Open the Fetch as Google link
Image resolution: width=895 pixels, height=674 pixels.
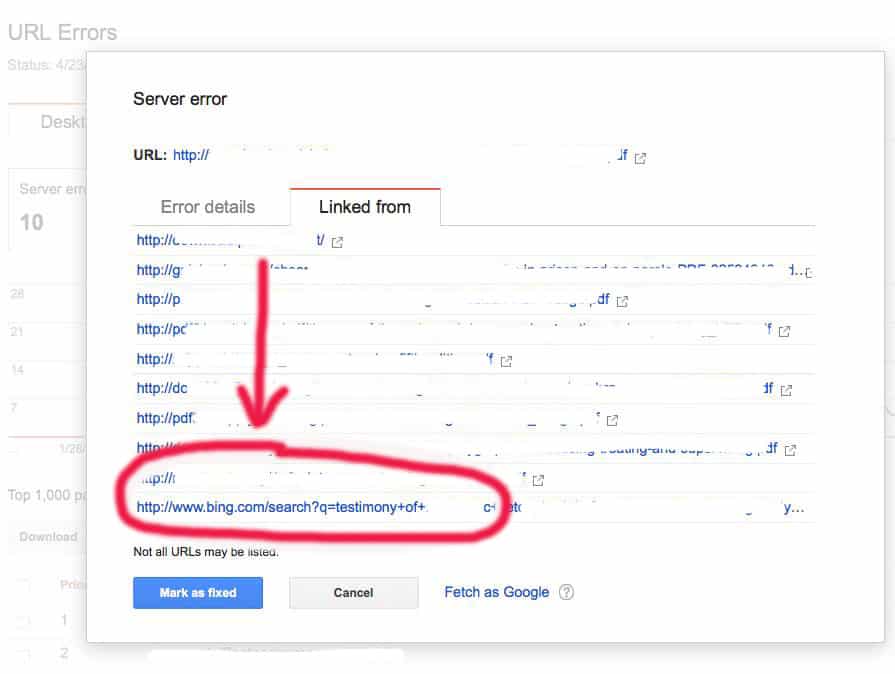tap(497, 592)
